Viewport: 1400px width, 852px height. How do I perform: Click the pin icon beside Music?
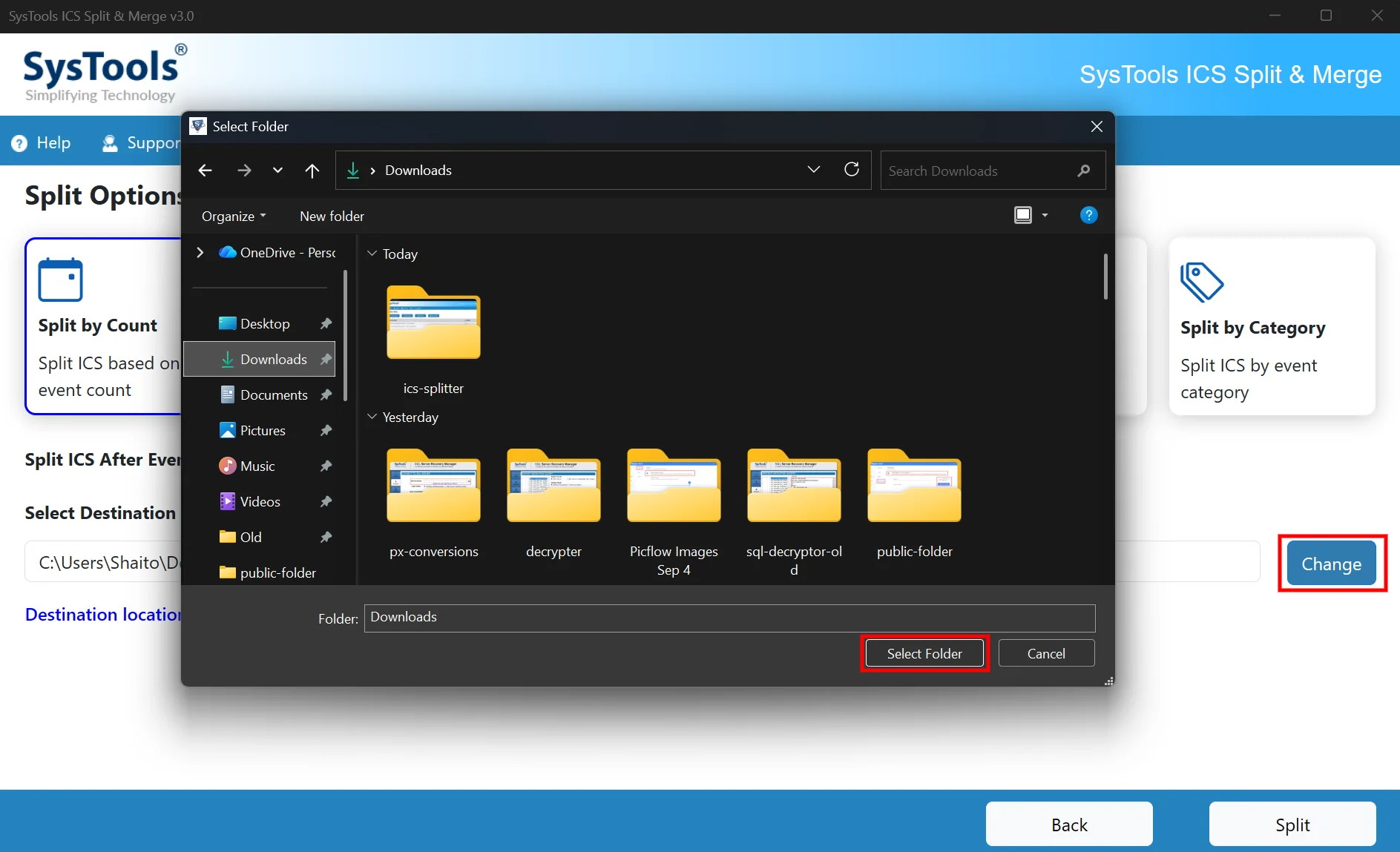326,466
